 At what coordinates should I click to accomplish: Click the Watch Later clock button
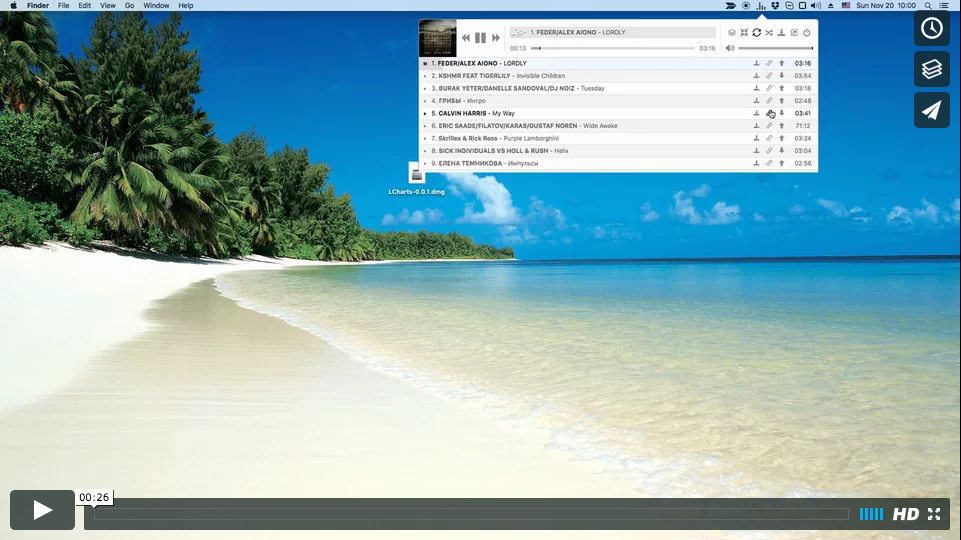[932, 28]
